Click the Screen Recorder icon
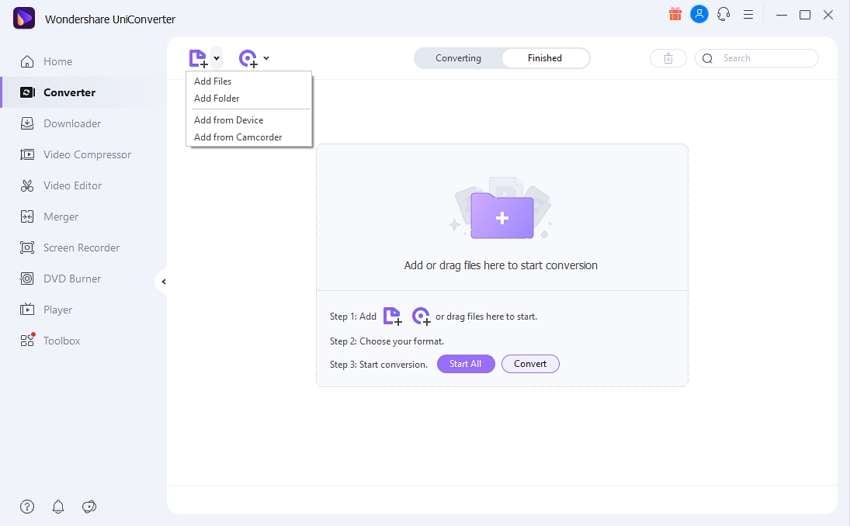The width and height of the screenshot is (850, 526). [x=27, y=248]
